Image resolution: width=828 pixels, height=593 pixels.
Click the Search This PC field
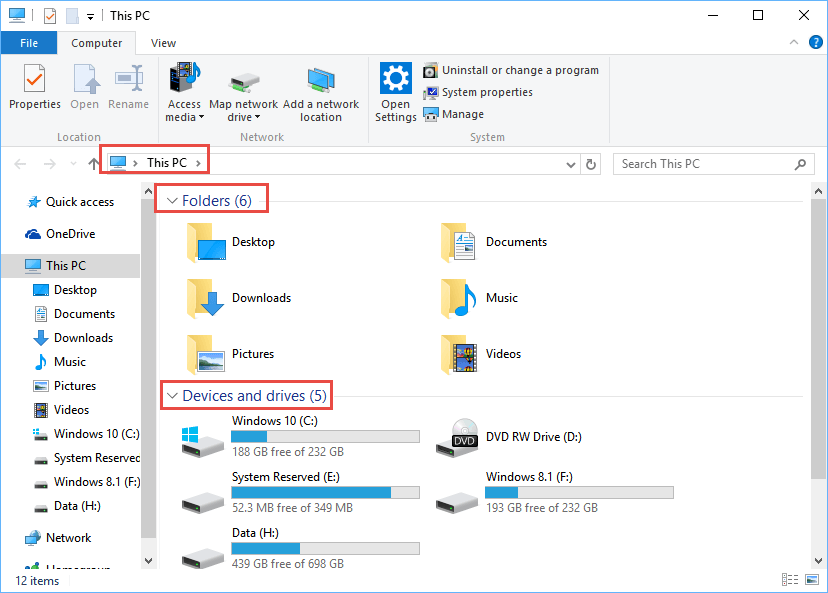[713, 164]
